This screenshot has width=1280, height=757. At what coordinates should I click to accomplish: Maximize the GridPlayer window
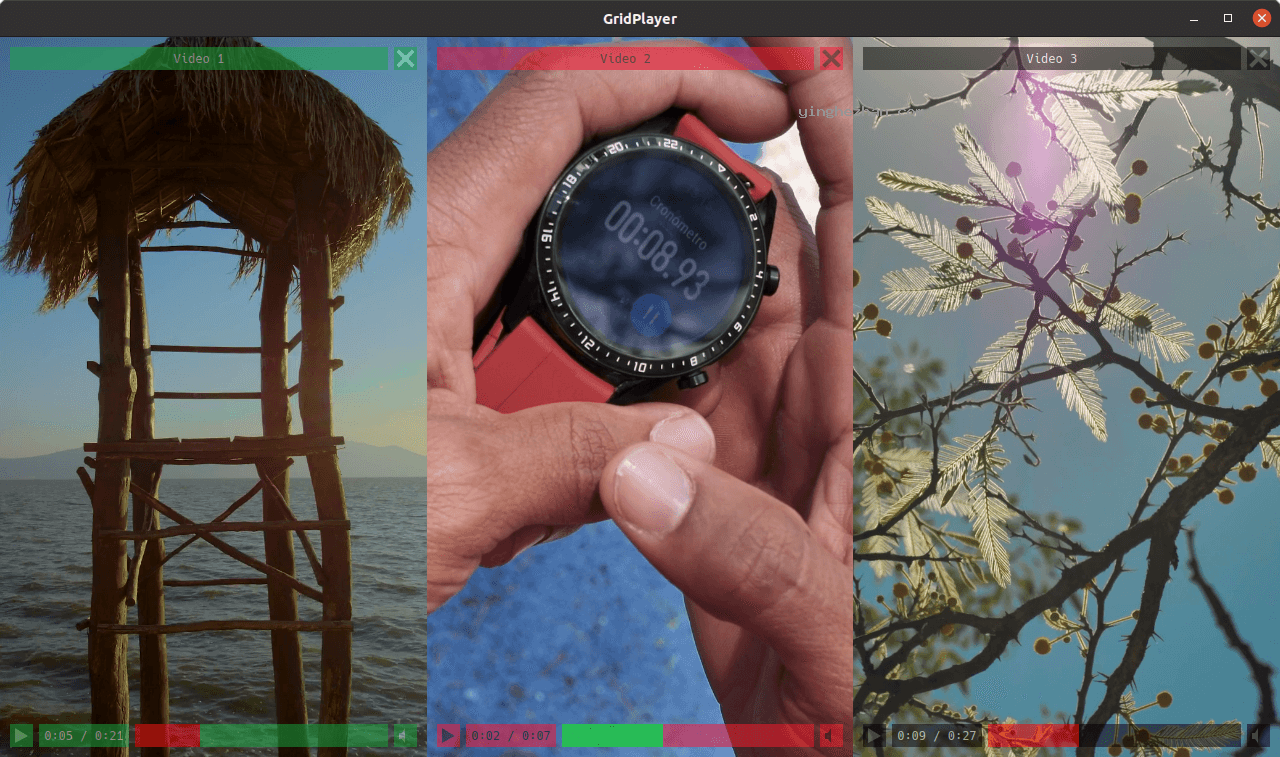click(x=1228, y=18)
